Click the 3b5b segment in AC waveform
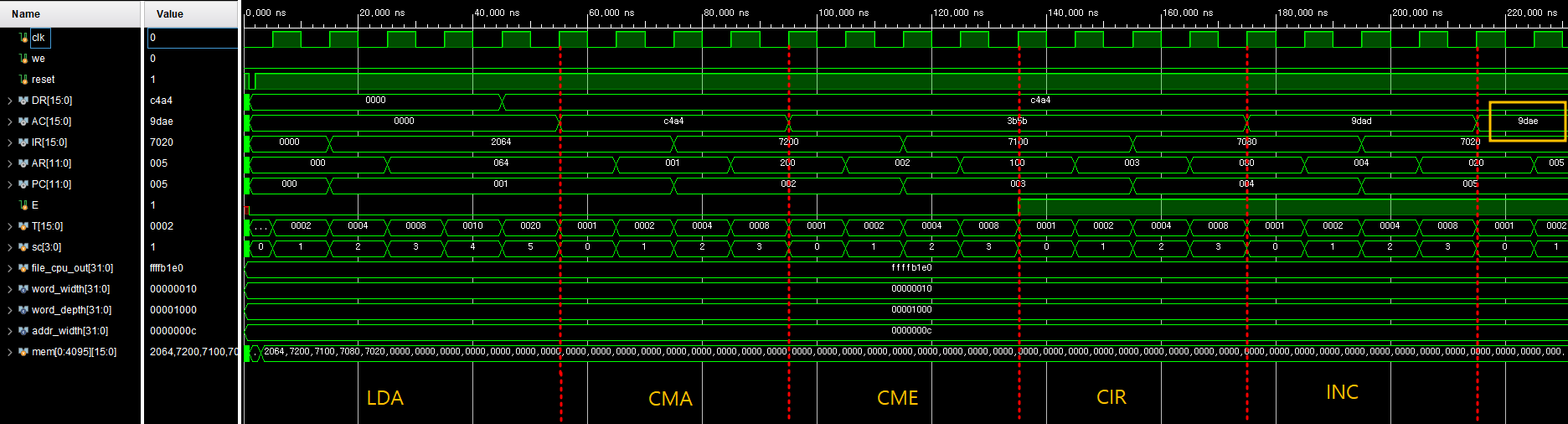 pyautogui.click(x=1017, y=122)
